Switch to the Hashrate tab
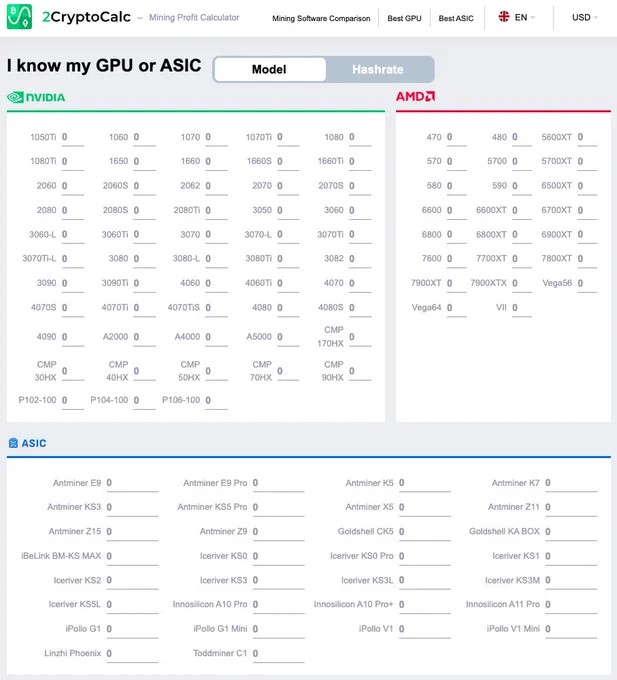This screenshot has height=680, width=617. coord(378,69)
